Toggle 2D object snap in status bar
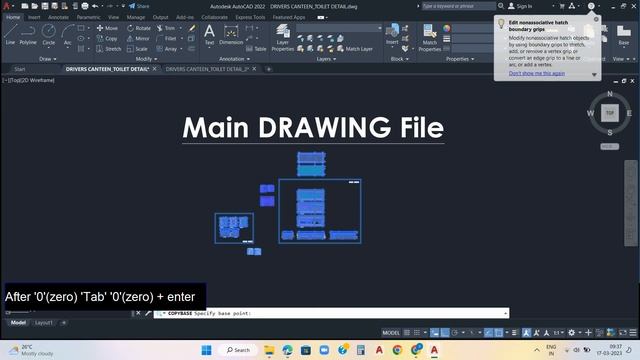Image resolution: width=640 pixels, height=360 pixels. [498, 333]
